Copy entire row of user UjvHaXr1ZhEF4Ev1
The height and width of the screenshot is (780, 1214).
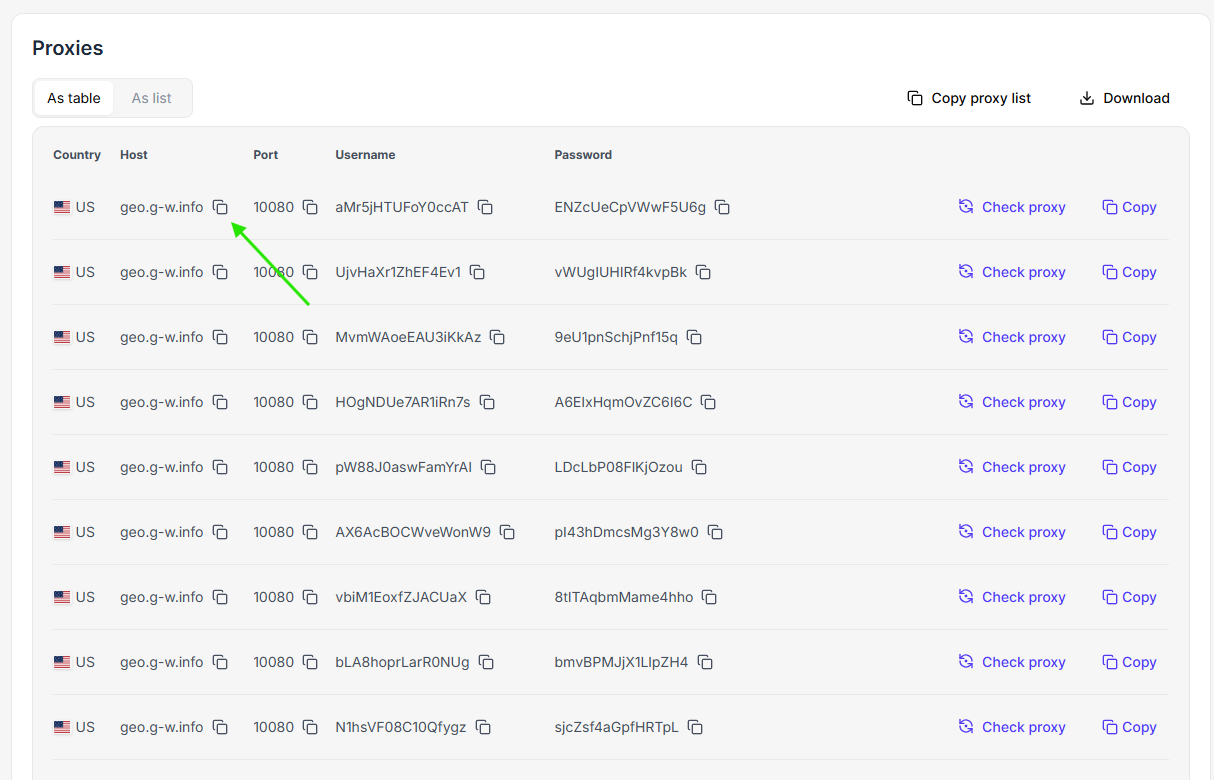click(x=1129, y=272)
